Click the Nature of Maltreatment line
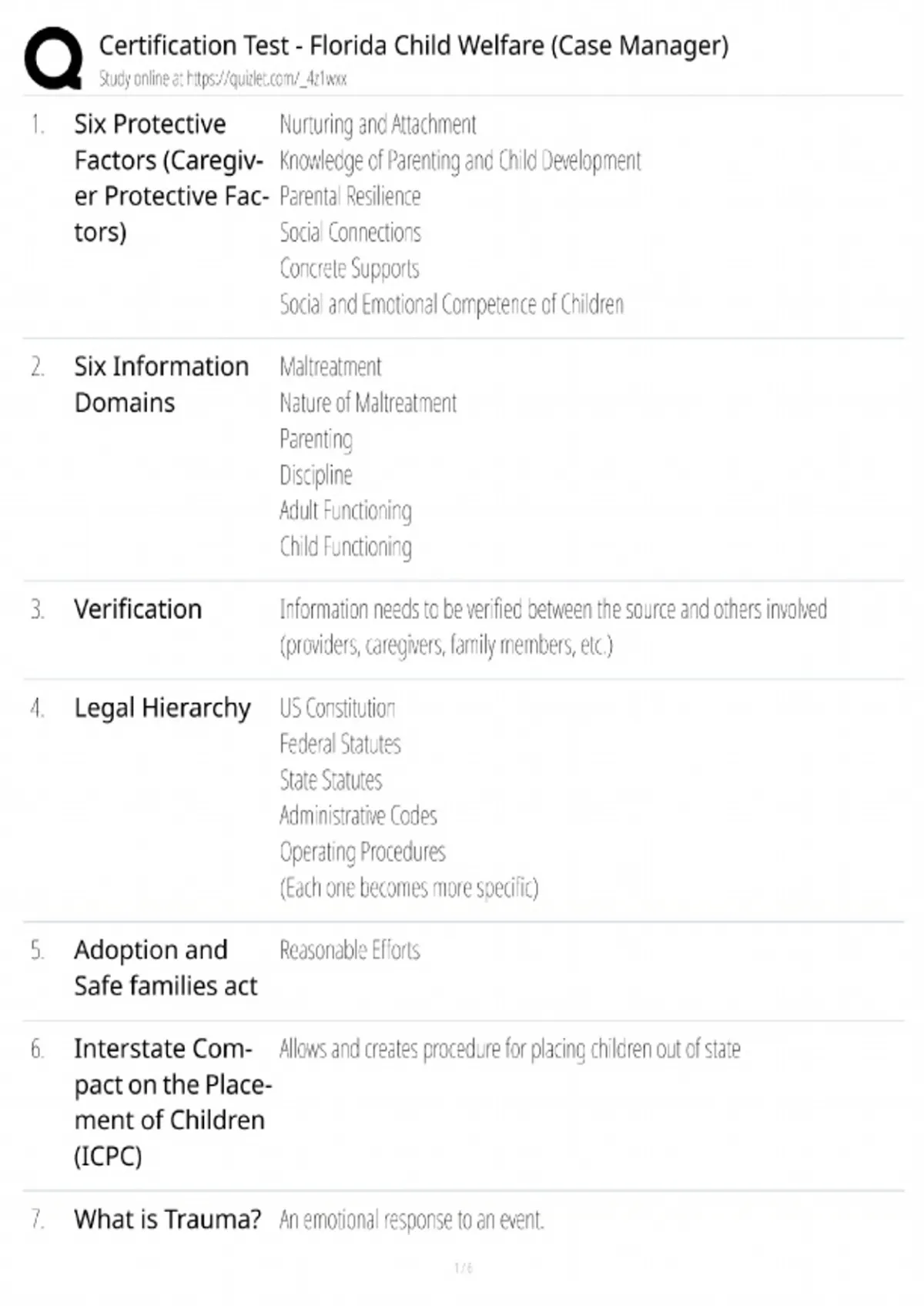The width and height of the screenshot is (924, 1309). click(x=368, y=403)
